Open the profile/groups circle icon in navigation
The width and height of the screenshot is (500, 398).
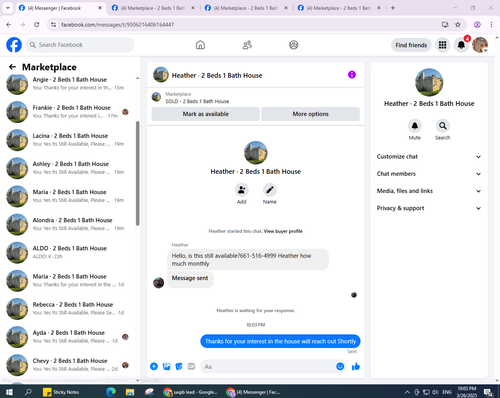[x=294, y=45]
